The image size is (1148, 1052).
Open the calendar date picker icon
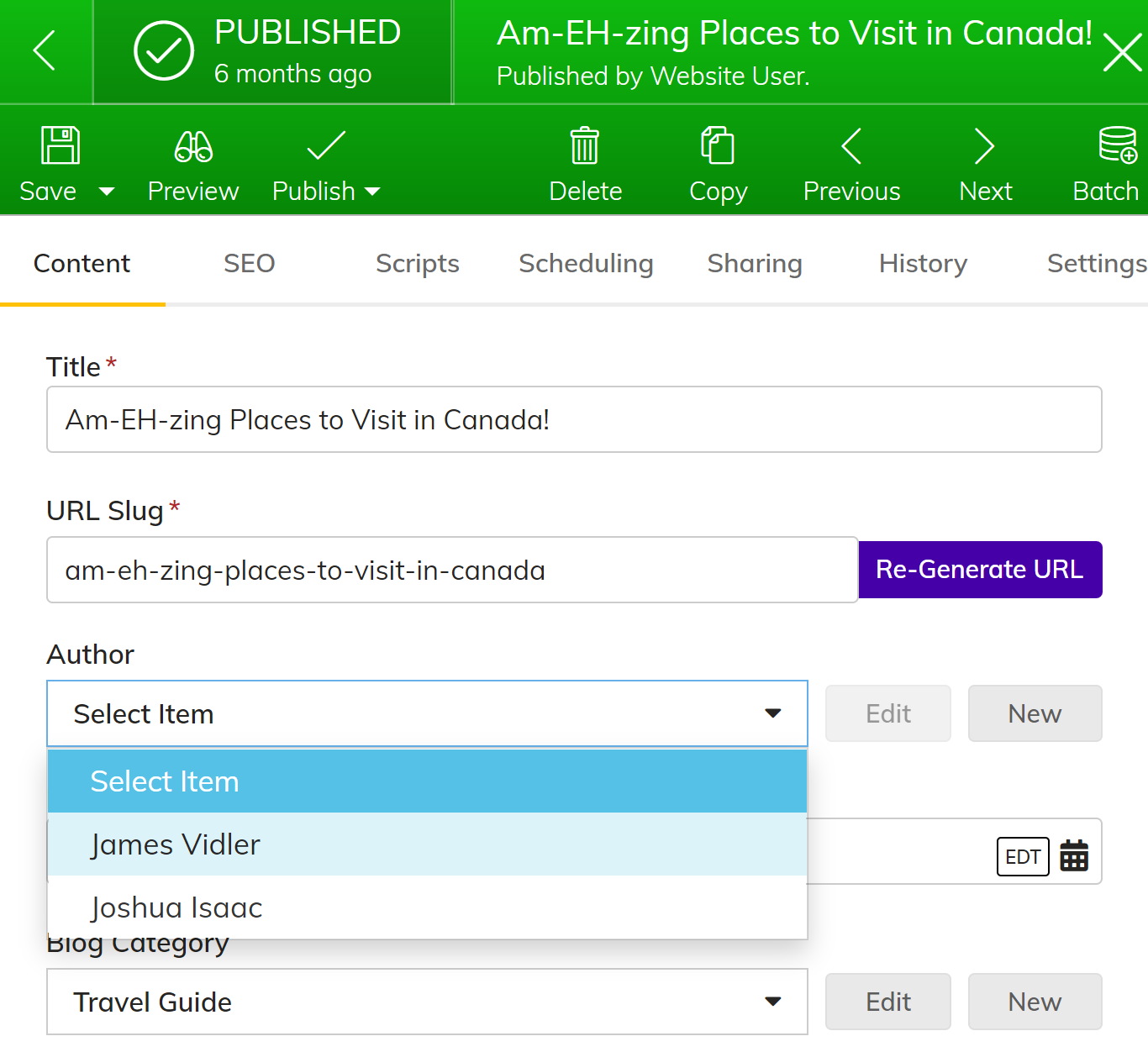tap(1075, 856)
